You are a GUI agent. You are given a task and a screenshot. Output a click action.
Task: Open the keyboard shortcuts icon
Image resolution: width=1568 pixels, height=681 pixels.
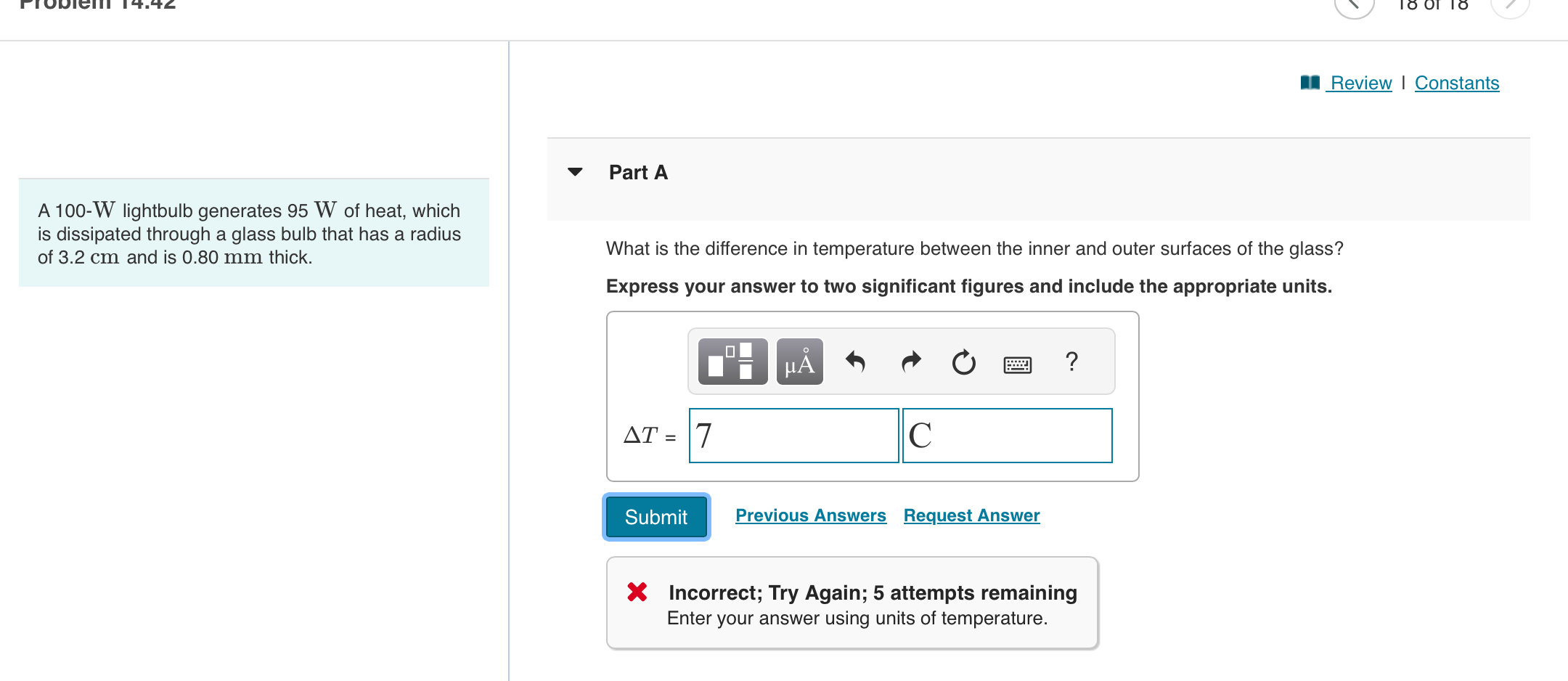pyautogui.click(x=1017, y=364)
